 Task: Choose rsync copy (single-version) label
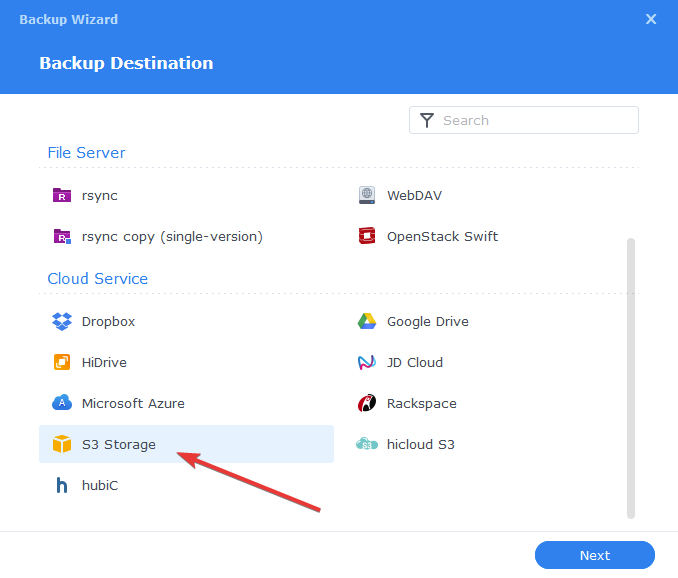coord(172,237)
